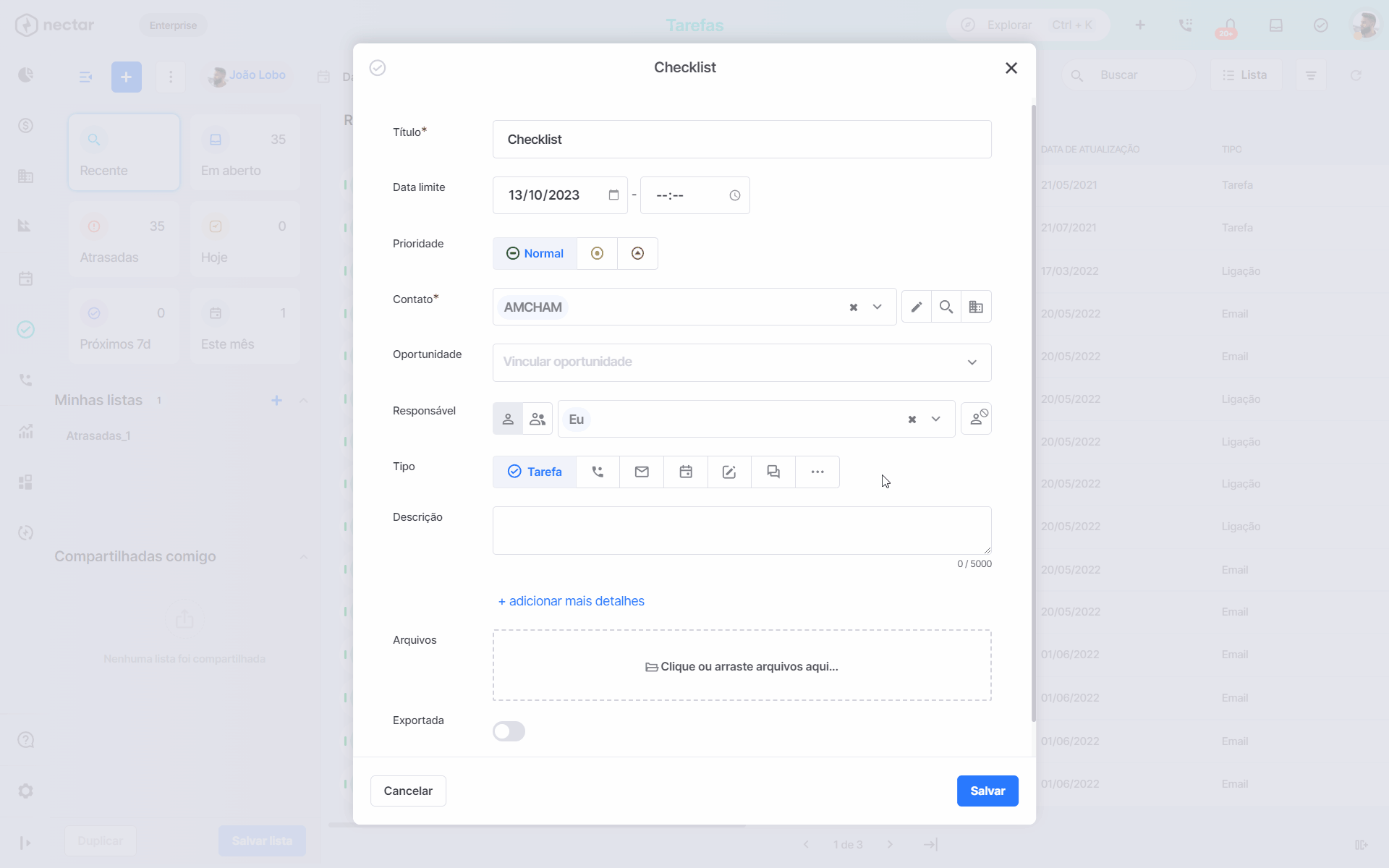1389x868 pixels.
Task: Open the time picker clock icon
Action: point(735,195)
